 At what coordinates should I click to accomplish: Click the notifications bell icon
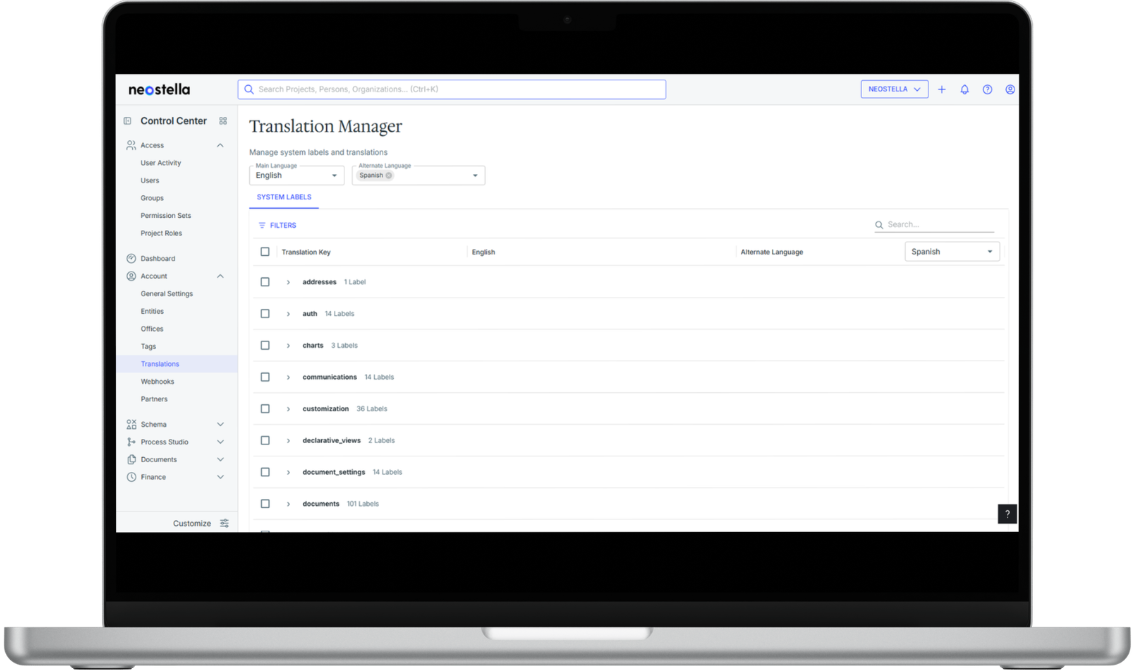coord(964,90)
